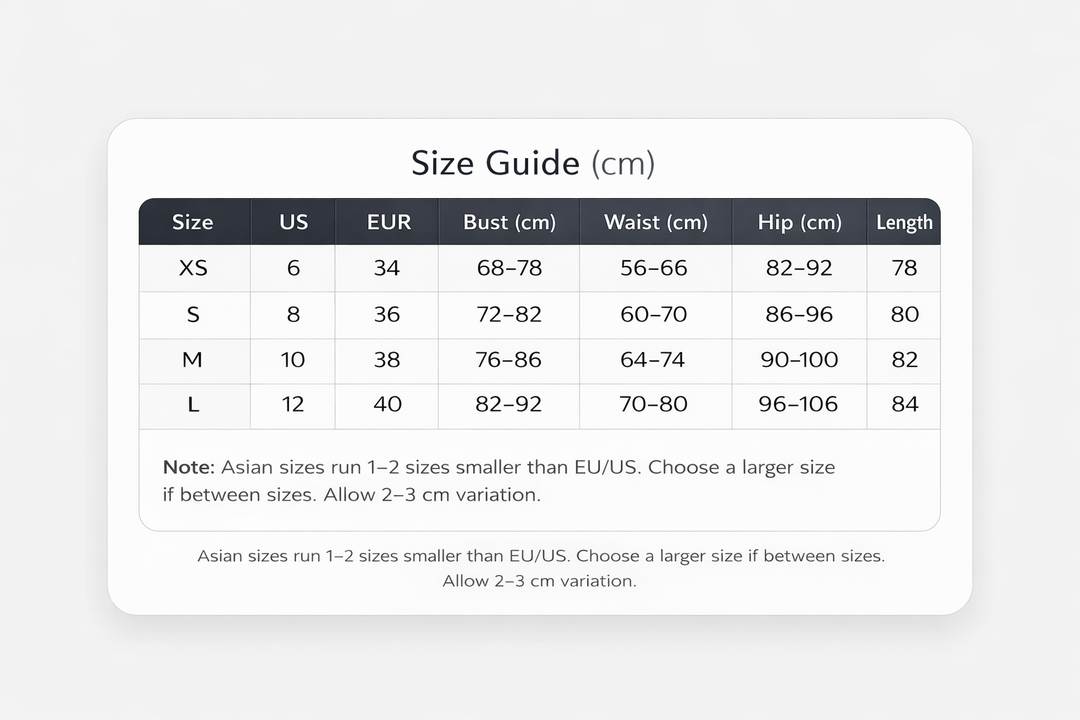Select the XS size row label
This screenshot has width=1080, height=720.
(193, 268)
